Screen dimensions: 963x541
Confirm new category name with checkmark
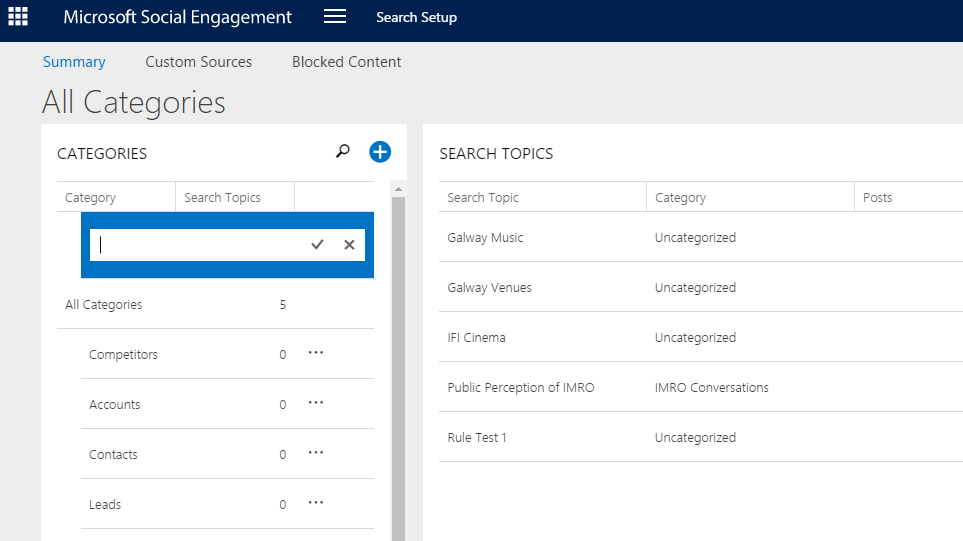point(317,244)
